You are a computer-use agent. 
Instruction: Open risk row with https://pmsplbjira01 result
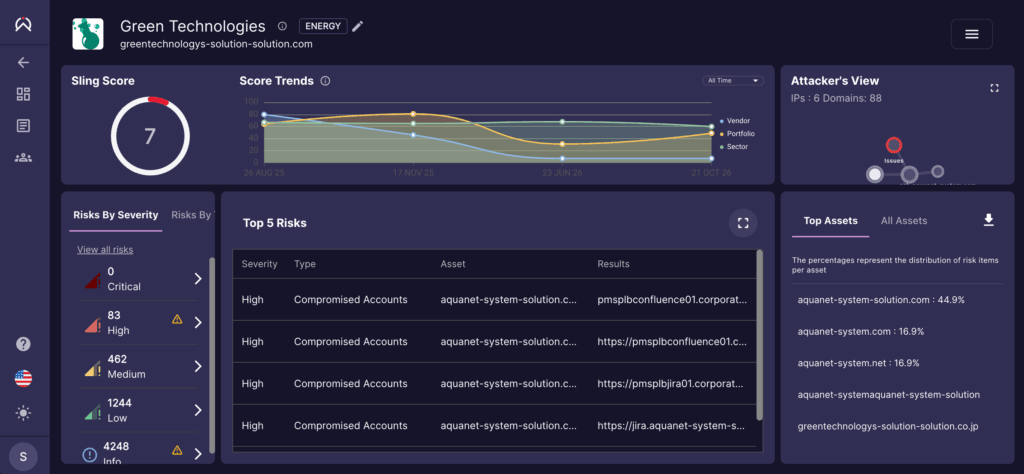[x=494, y=383]
